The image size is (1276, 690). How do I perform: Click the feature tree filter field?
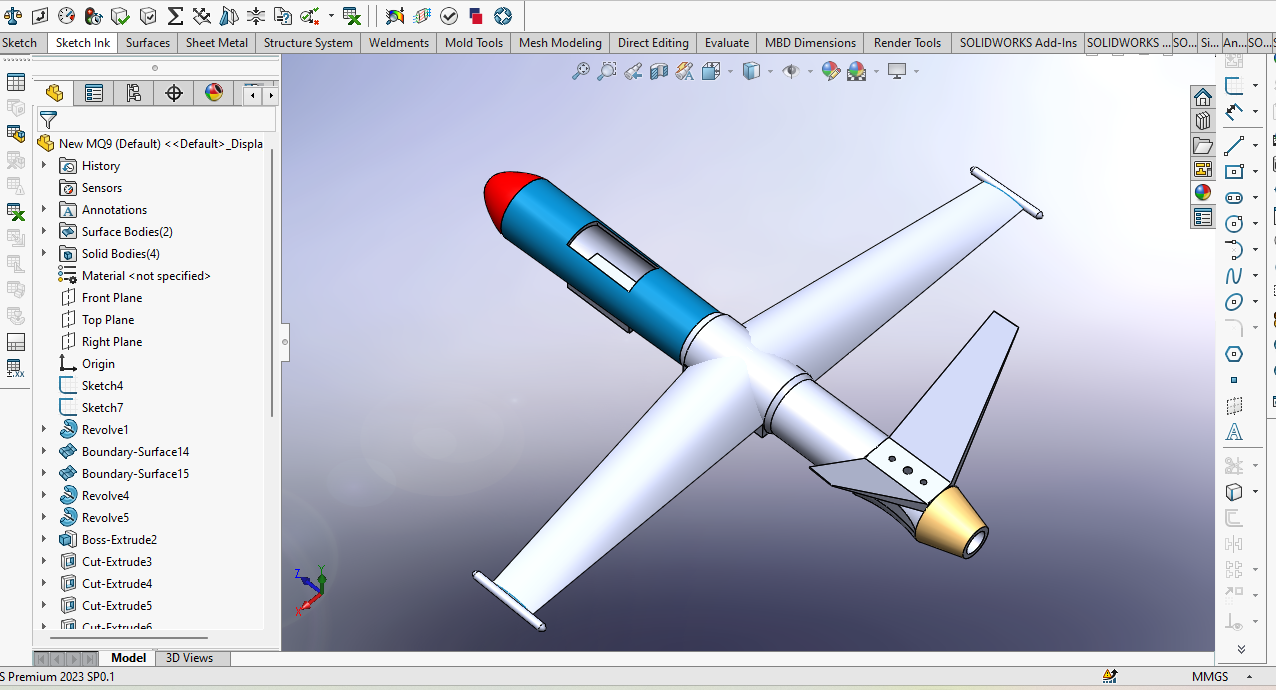click(150, 120)
